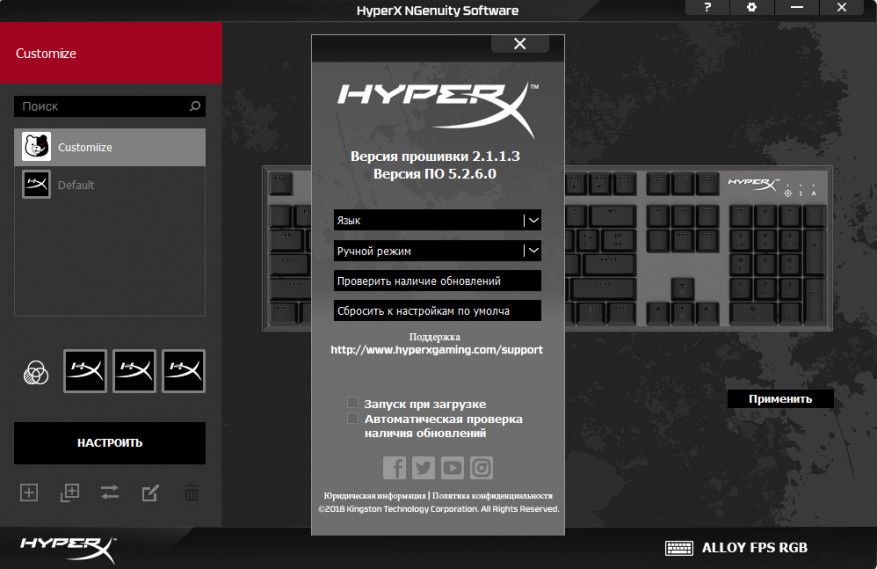Open the help question mark button
877x569 pixels.
coord(708,7)
